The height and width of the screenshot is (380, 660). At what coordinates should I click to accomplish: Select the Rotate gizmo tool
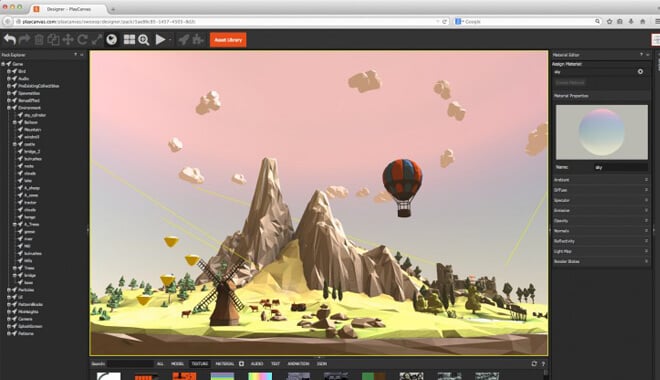point(82,40)
